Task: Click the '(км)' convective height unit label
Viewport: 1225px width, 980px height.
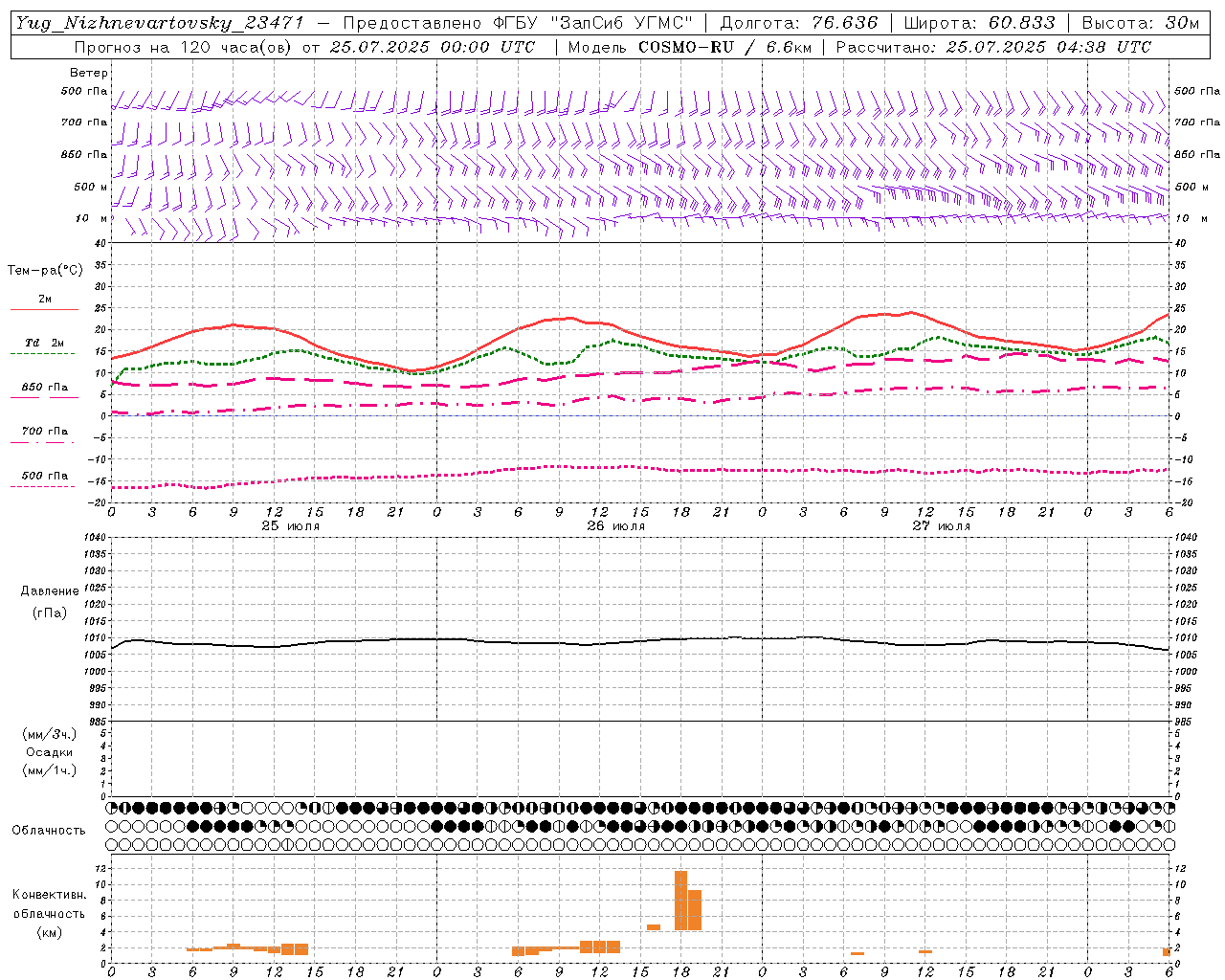Action: [x=50, y=932]
